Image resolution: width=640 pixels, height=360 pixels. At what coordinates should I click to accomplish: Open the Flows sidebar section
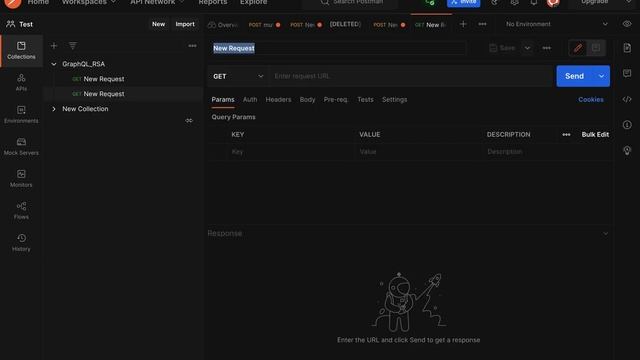(x=21, y=210)
